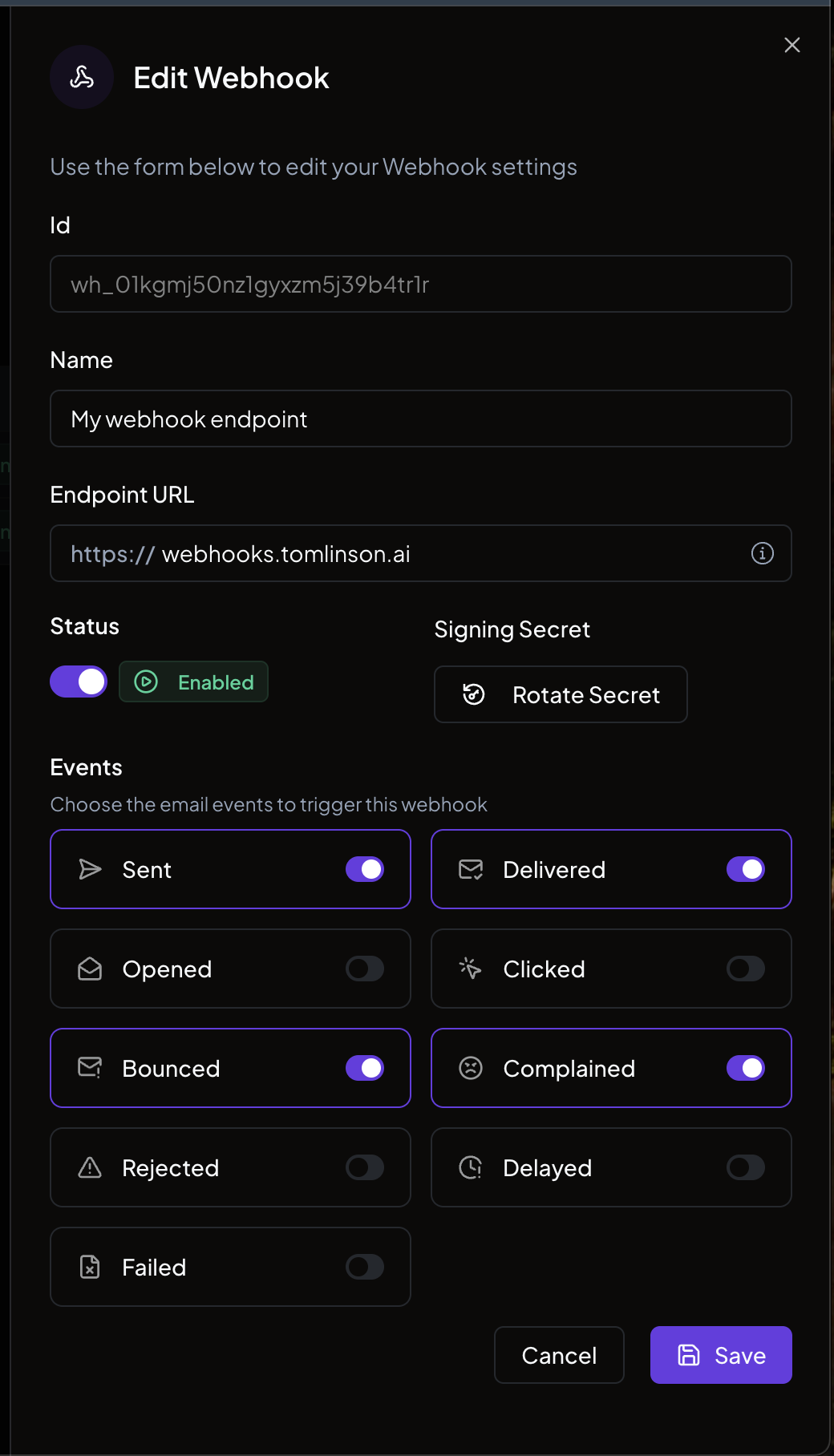Screen dimensions: 834x1456
Task: Click the rotate arrows icon on Rotate Secret
Action: click(x=474, y=694)
